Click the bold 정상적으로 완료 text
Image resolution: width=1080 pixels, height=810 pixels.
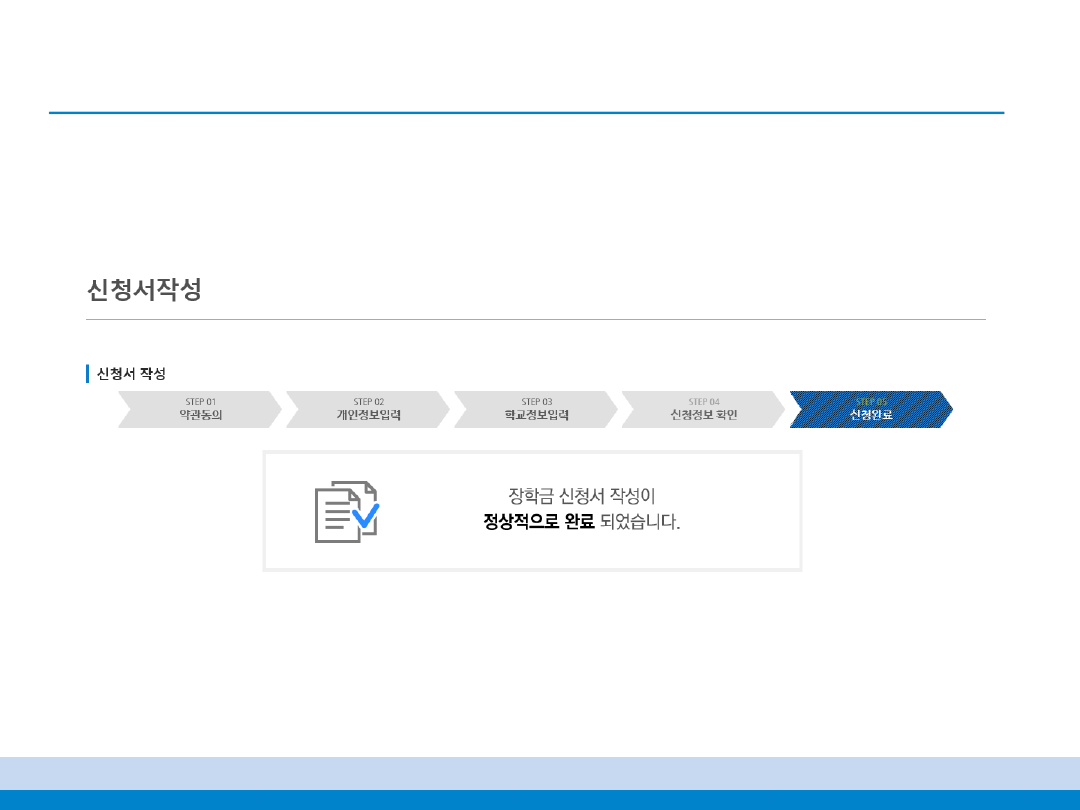[539, 522]
